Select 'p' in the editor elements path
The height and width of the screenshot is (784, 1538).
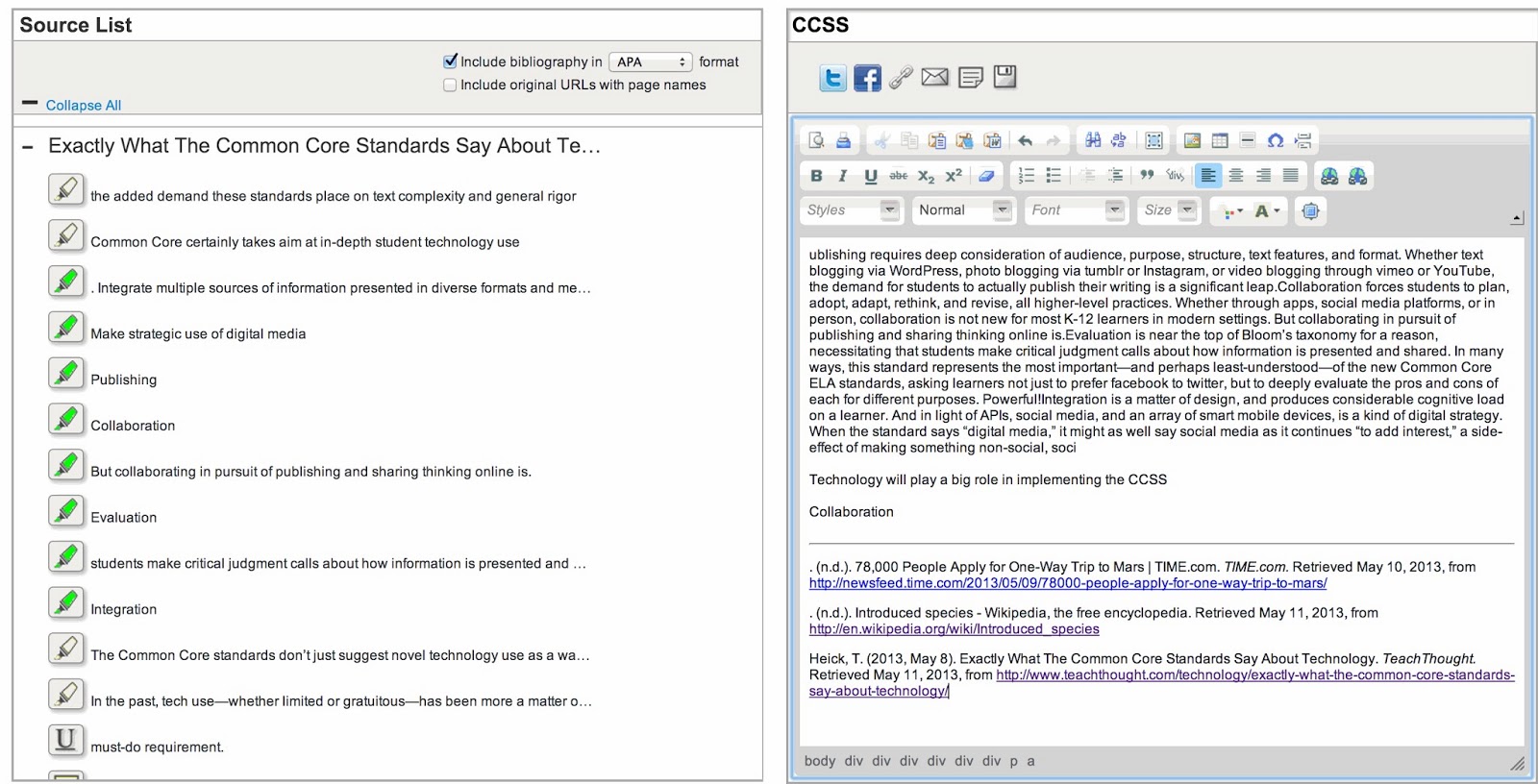[x=1013, y=761]
